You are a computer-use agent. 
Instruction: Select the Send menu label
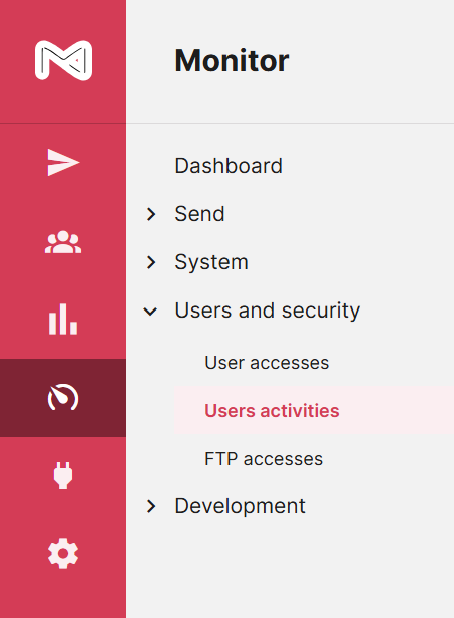pyautogui.click(x=199, y=214)
